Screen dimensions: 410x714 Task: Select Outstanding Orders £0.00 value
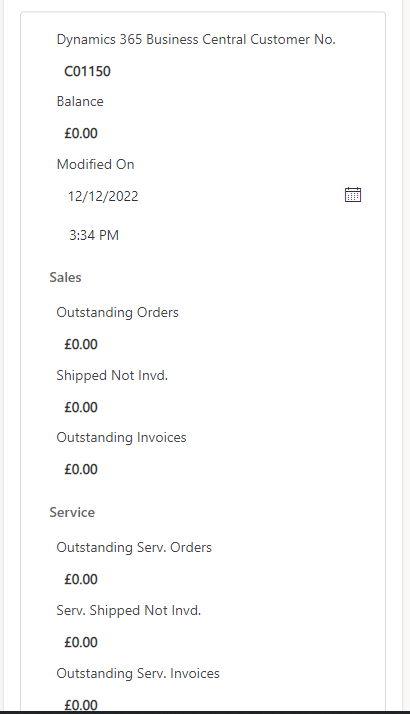tap(81, 345)
